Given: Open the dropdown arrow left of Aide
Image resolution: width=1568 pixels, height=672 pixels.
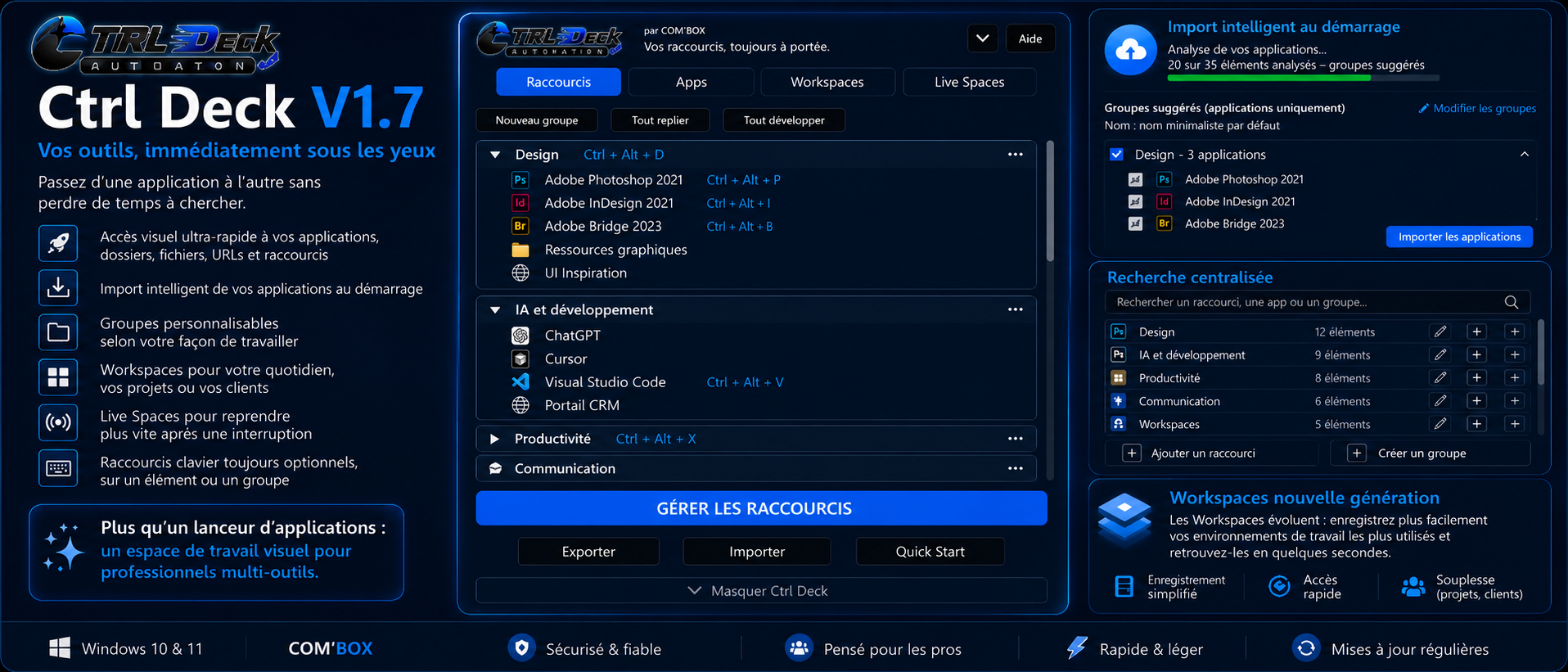Looking at the screenshot, I should (983, 38).
